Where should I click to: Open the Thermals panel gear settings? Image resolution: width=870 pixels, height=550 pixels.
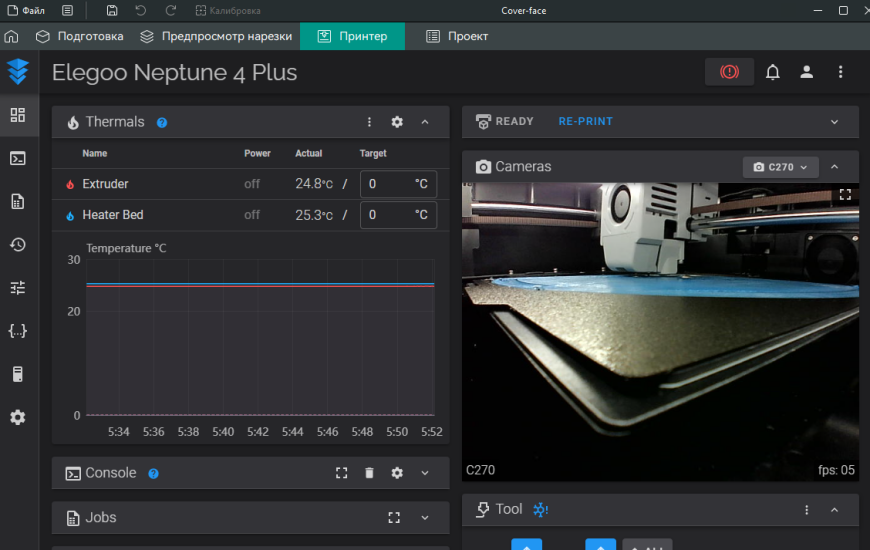point(397,122)
